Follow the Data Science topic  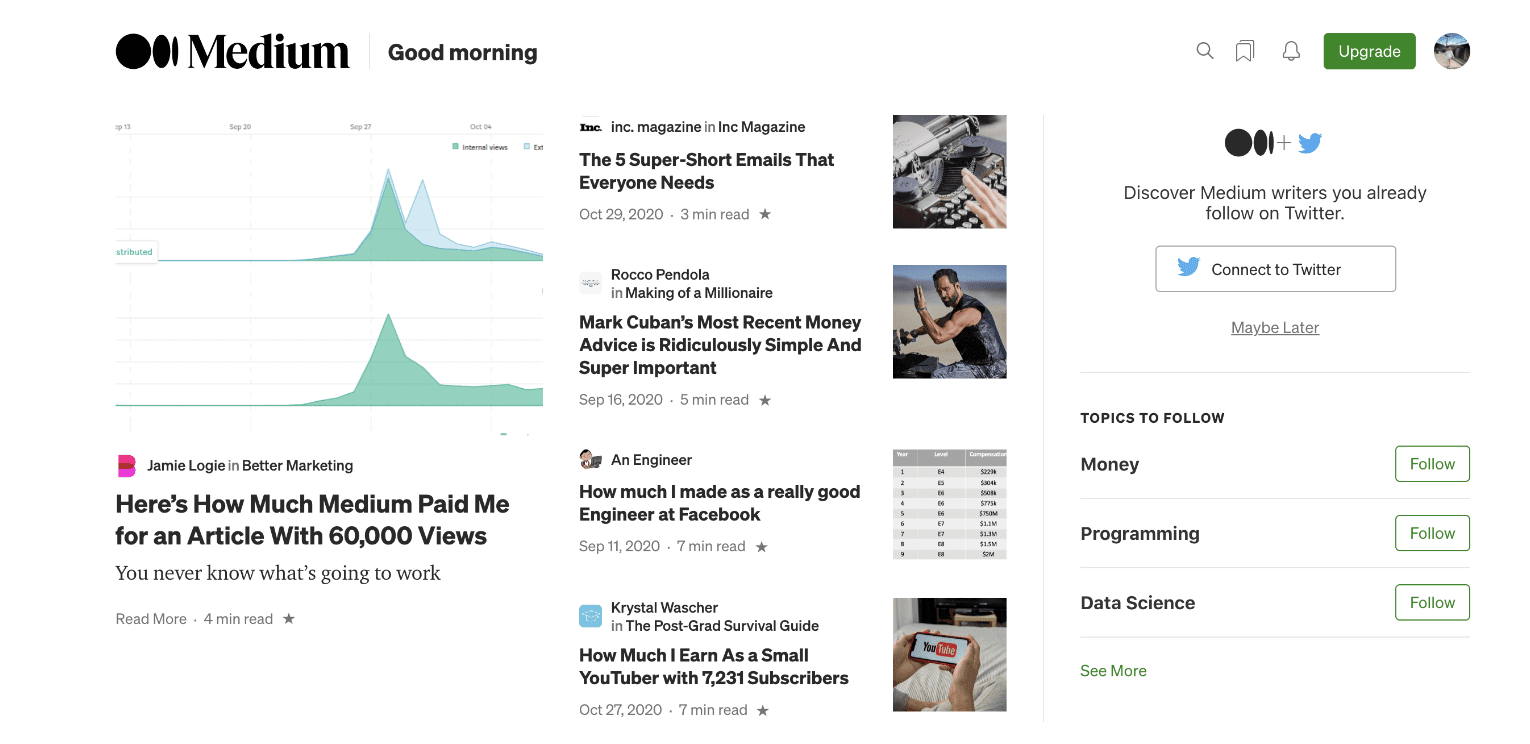pos(1432,602)
